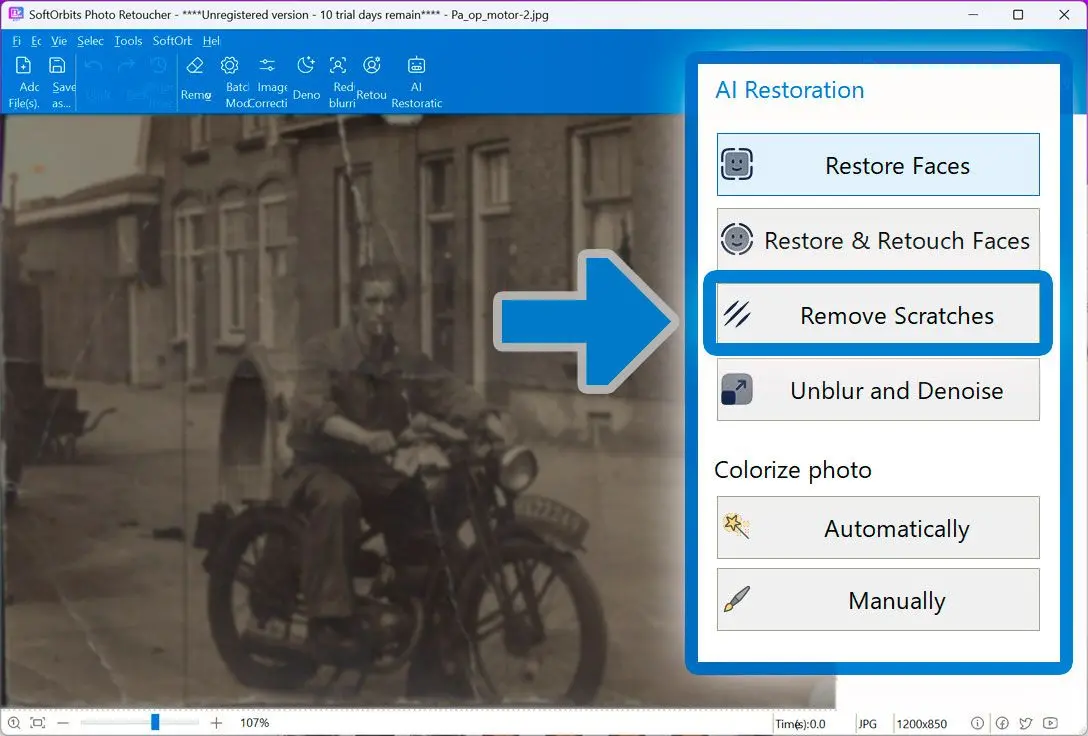Screen dimensions: 1088x736
Task: Open the Image Correction tool
Action: [x=267, y=67]
